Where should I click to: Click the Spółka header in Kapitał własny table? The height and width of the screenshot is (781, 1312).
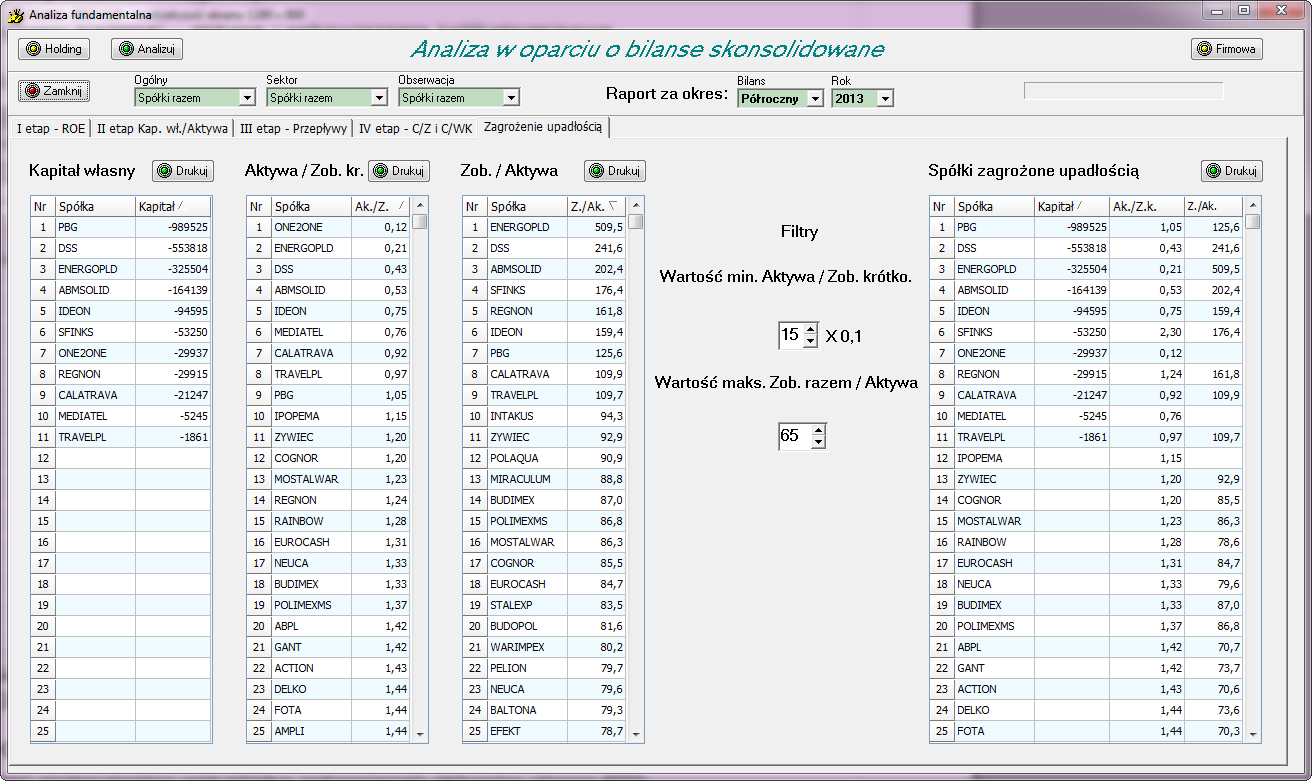click(95, 206)
